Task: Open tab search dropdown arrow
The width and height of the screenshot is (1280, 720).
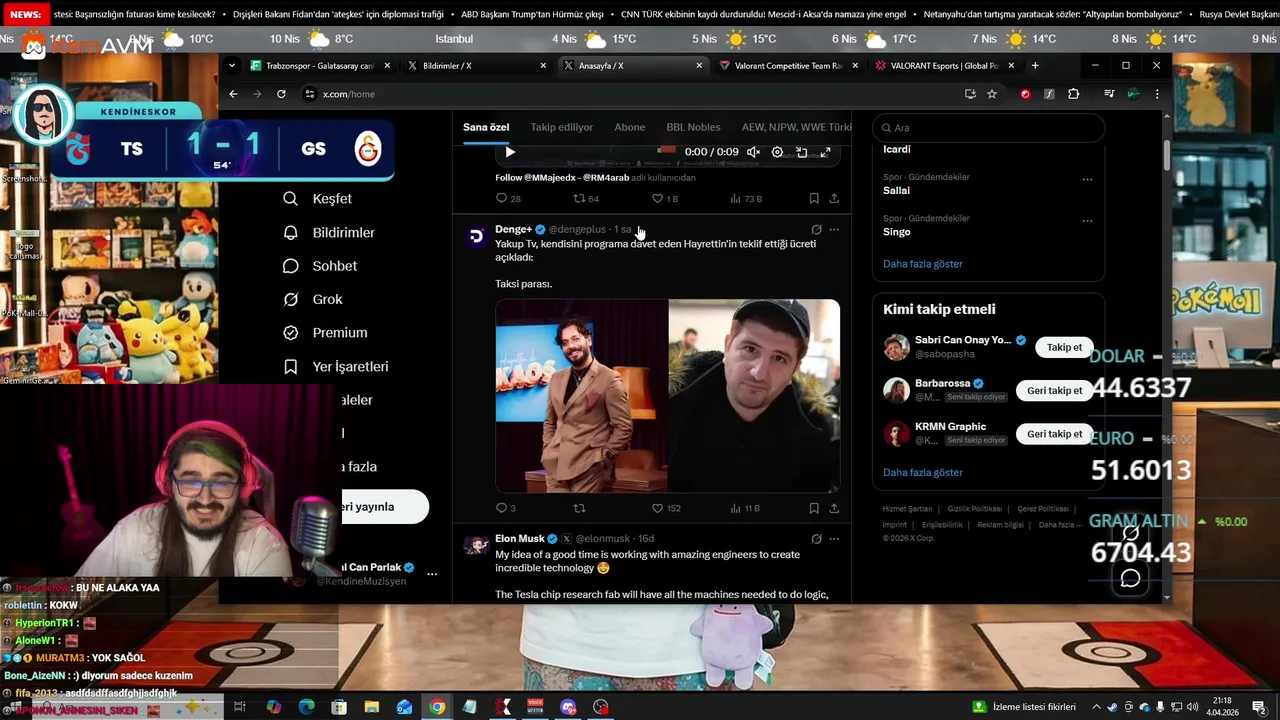Action: [232, 65]
